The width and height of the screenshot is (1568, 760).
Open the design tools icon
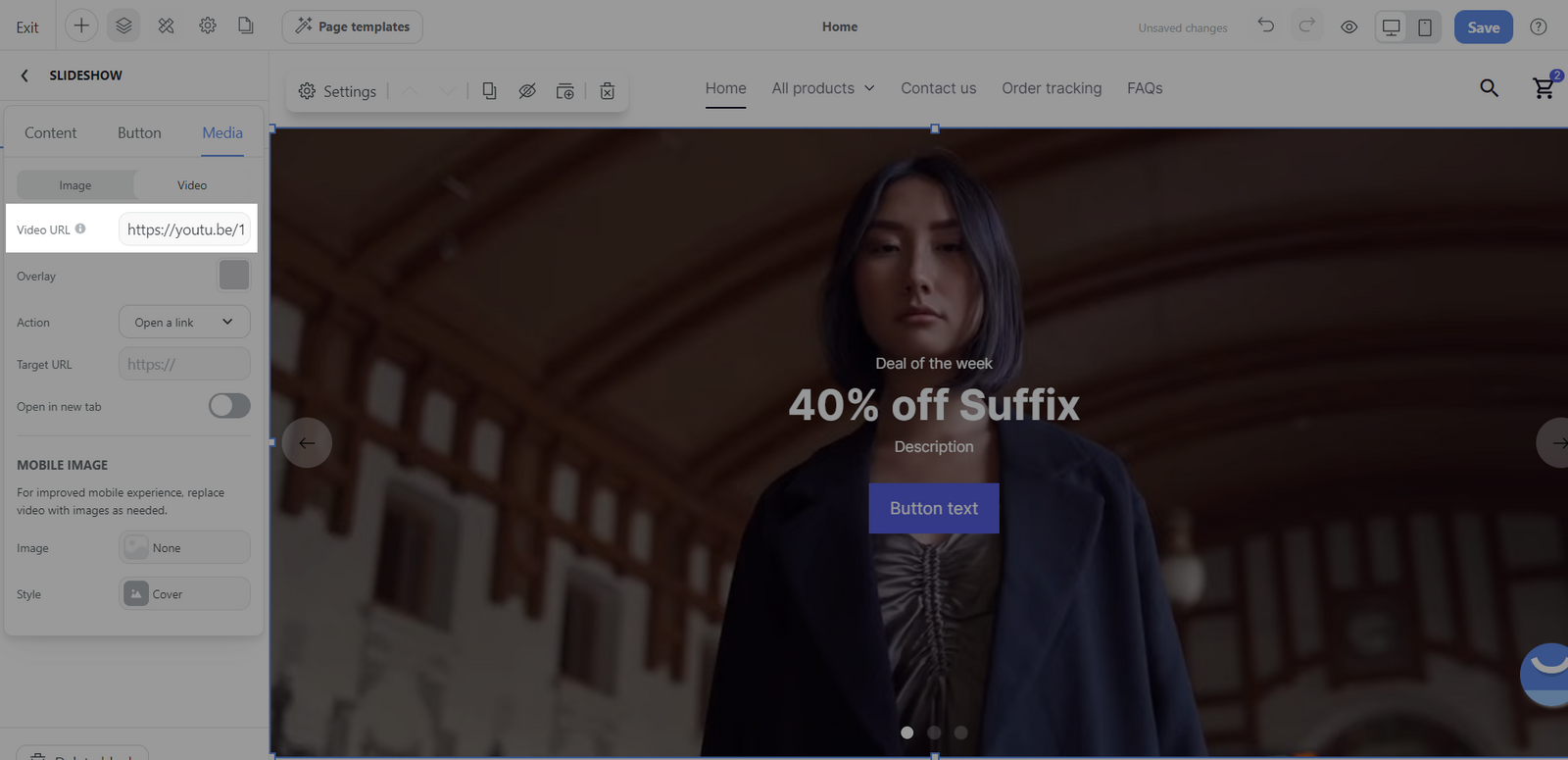(166, 26)
